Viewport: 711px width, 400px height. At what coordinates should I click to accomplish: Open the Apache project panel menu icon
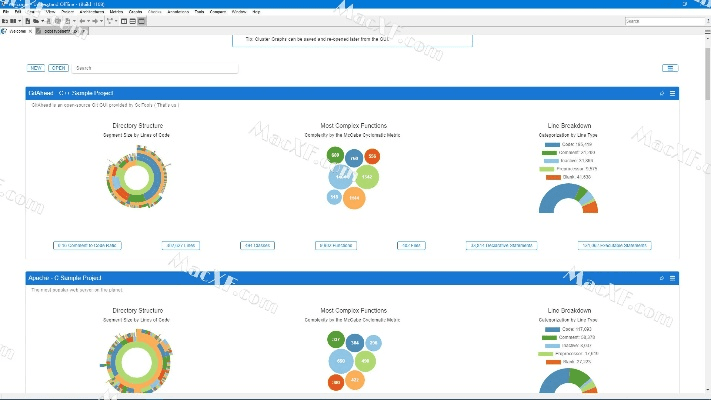[x=673, y=277]
